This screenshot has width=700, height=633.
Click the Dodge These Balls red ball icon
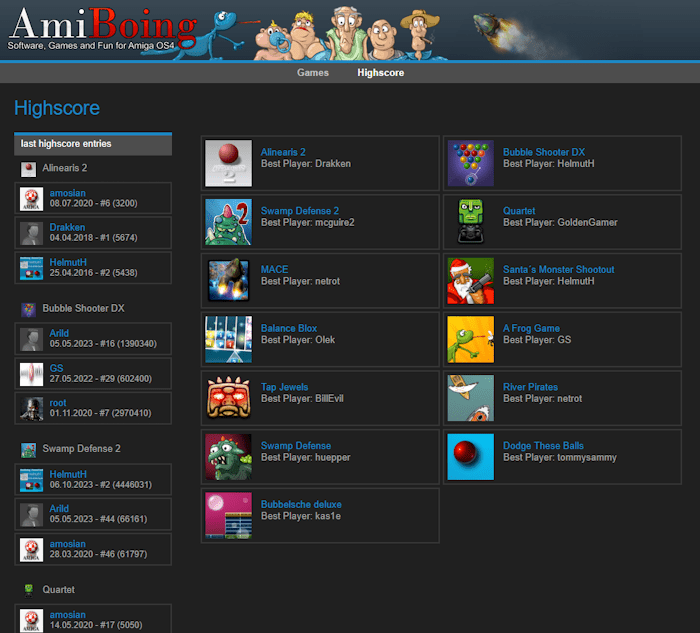click(x=471, y=457)
